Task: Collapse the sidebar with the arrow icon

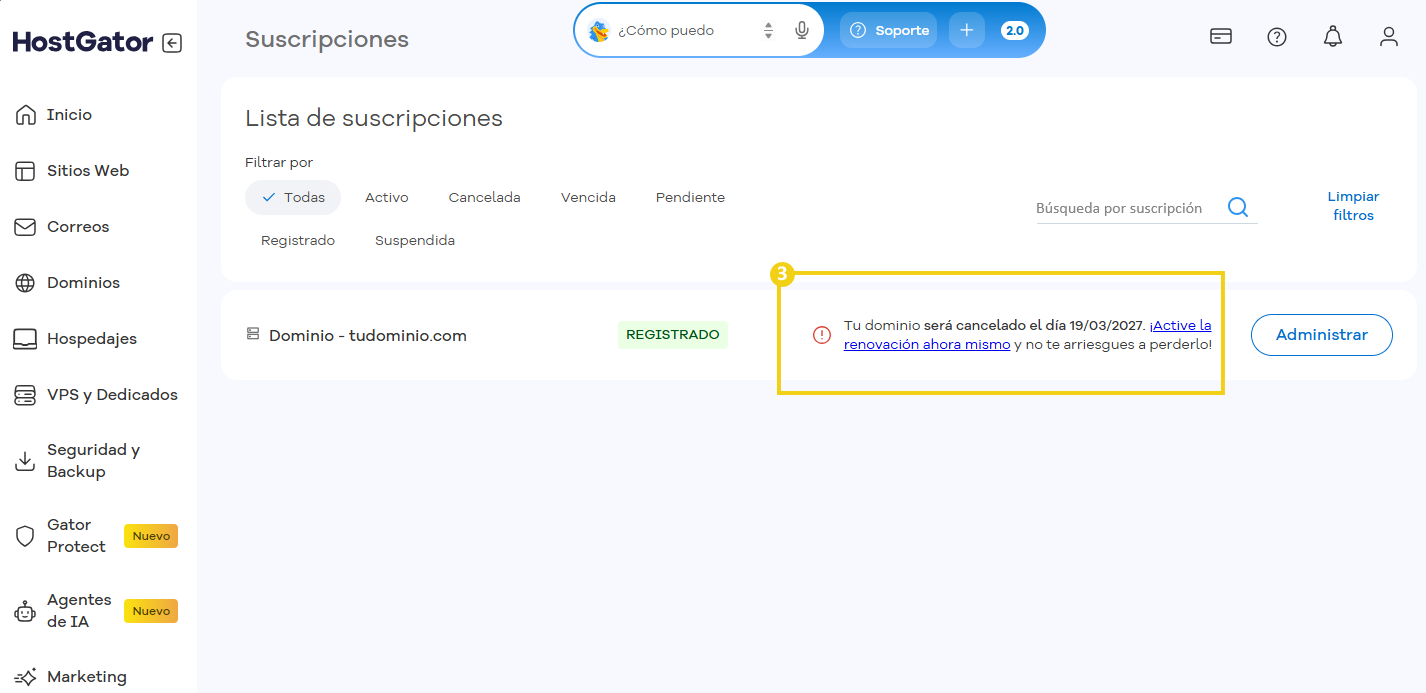Action: click(172, 43)
